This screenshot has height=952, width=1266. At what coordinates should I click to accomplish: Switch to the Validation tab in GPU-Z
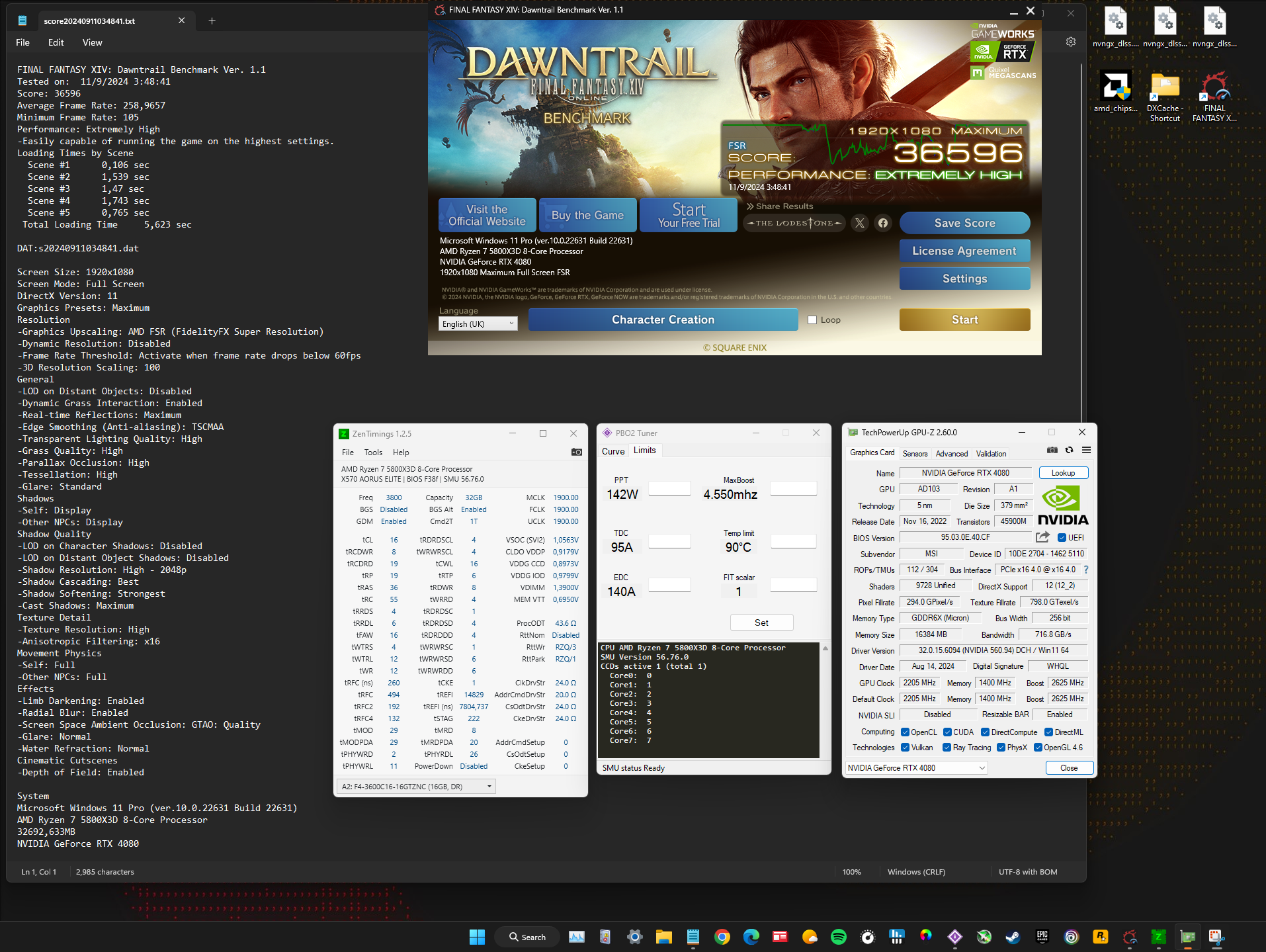click(x=991, y=454)
